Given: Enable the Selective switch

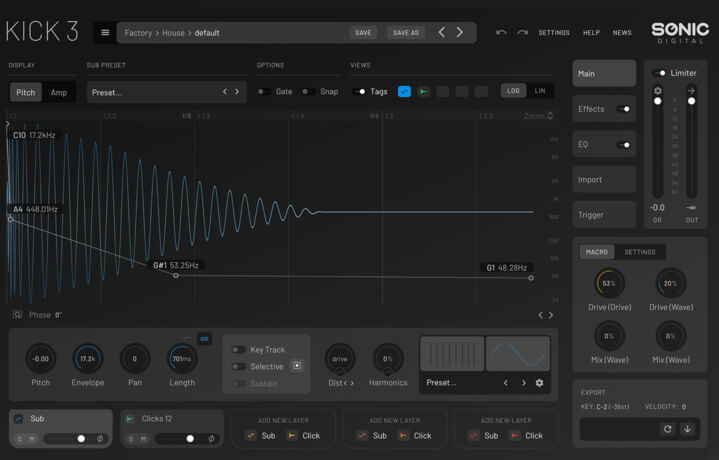Looking at the screenshot, I should point(238,366).
